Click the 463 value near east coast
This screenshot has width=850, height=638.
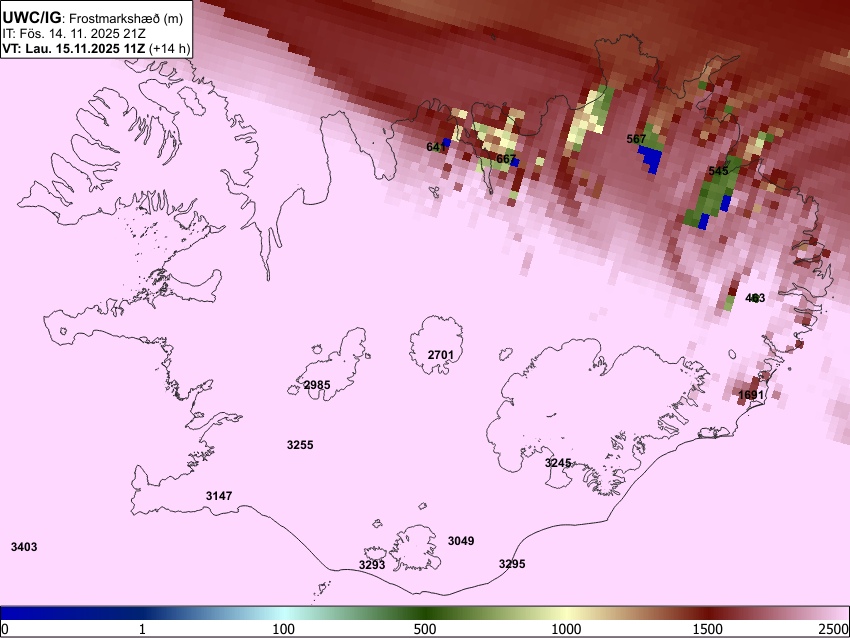coord(755,298)
